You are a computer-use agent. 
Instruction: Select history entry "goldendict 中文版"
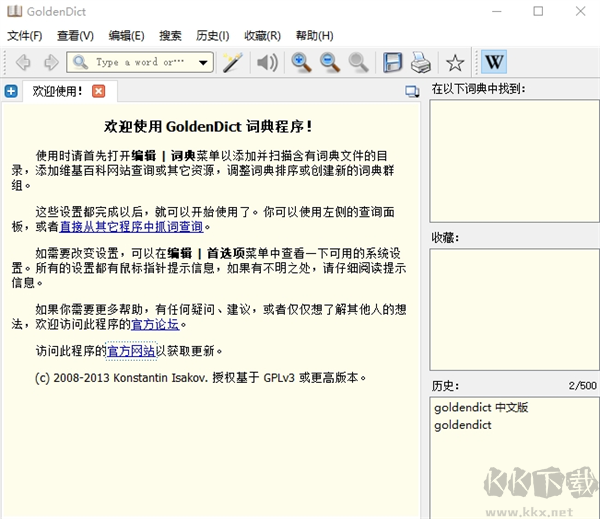click(480, 408)
